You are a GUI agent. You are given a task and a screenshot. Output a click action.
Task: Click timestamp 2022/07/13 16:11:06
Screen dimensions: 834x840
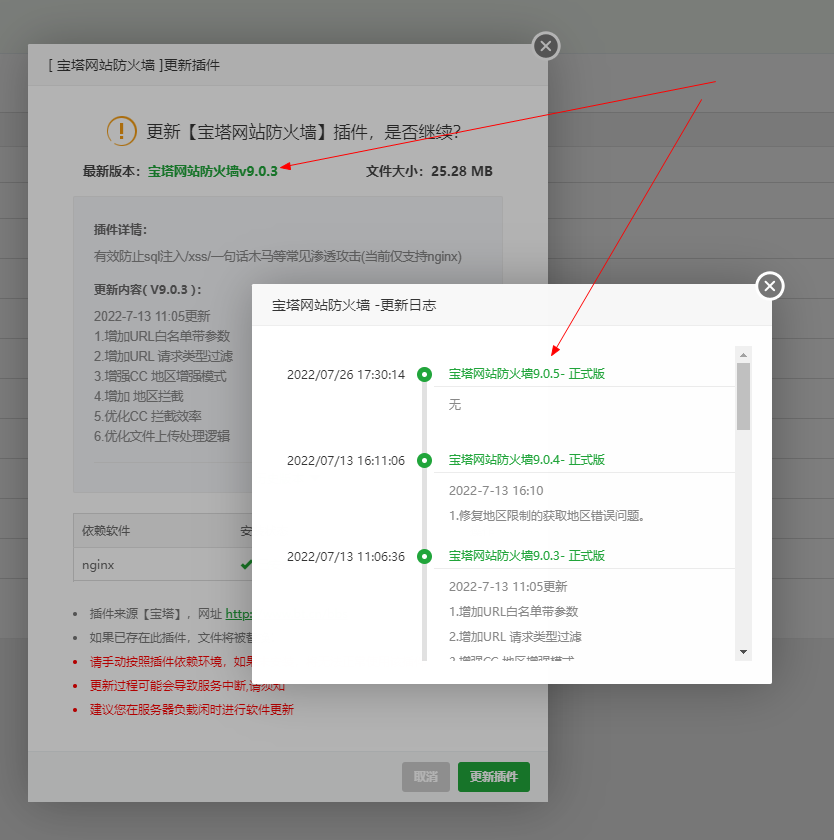(346, 461)
